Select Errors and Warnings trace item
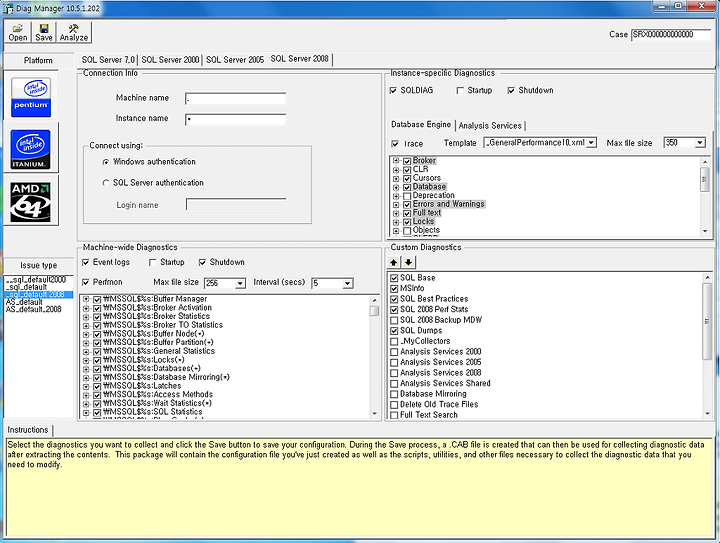This screenshot has height=543, width=720. tap(448, 204)
